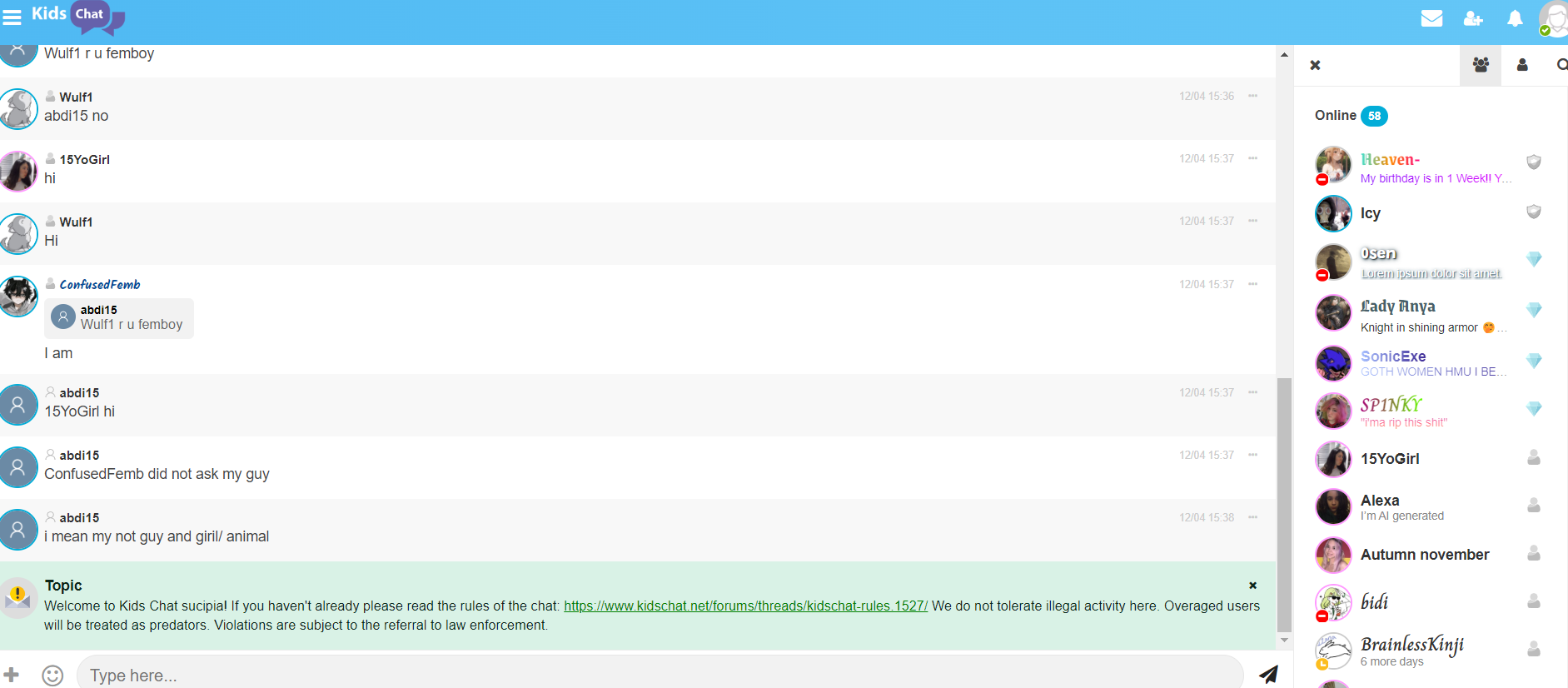Click the Type here message field

[658, 675]
